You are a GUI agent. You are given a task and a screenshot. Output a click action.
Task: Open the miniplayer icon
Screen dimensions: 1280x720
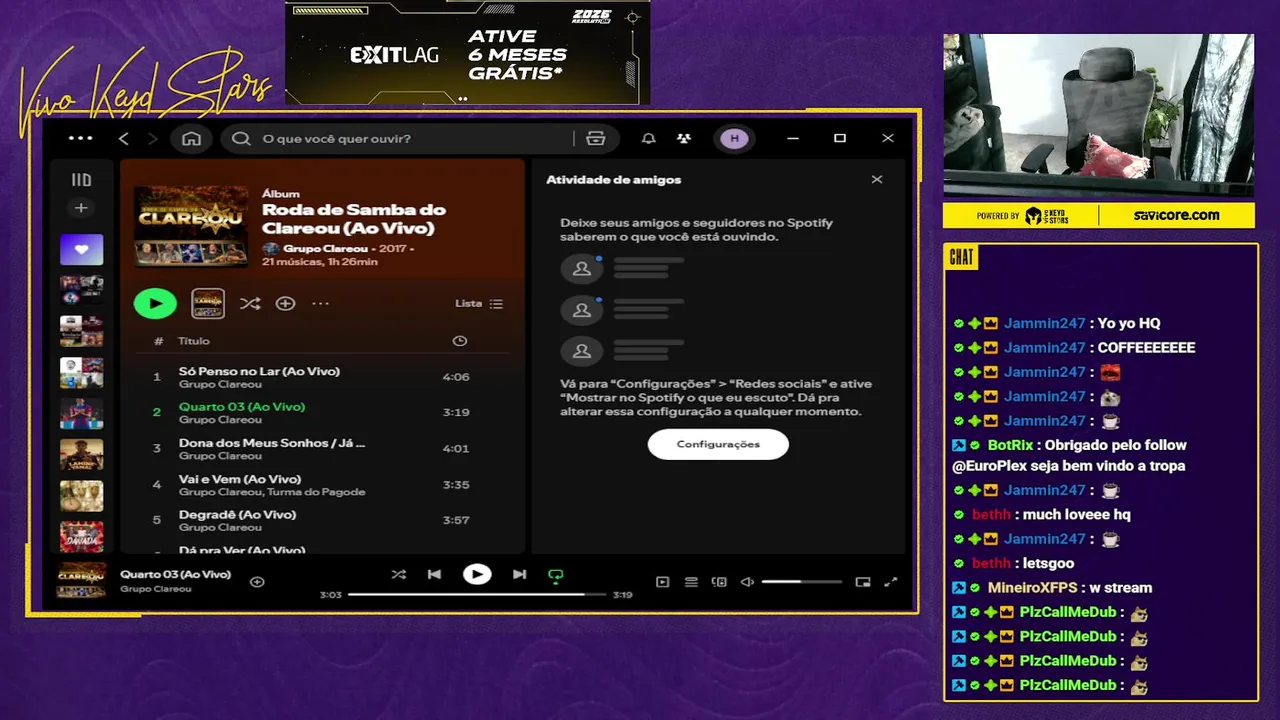point(863,582)
